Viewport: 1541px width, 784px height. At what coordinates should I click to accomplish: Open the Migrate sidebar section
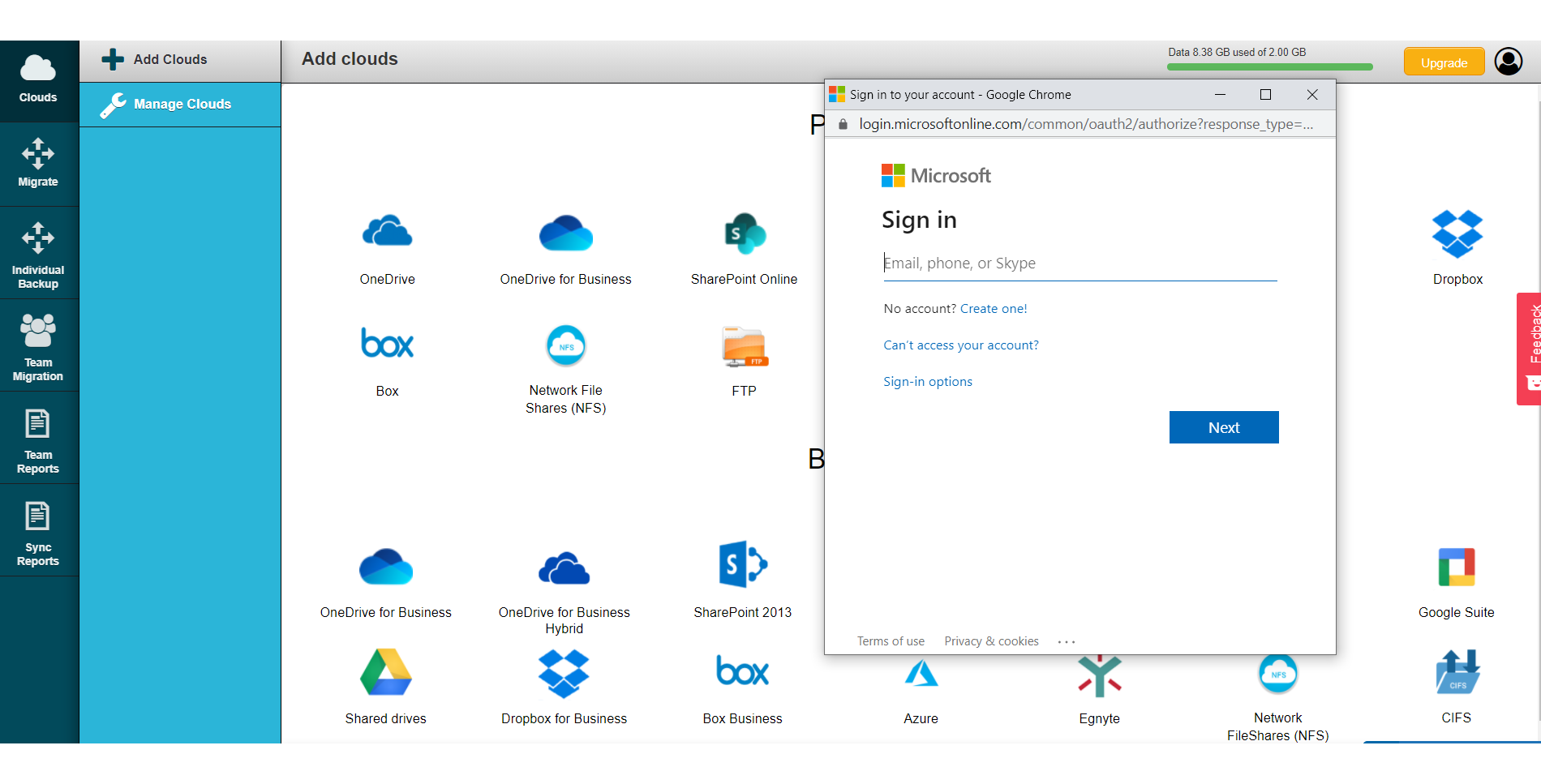39,164
